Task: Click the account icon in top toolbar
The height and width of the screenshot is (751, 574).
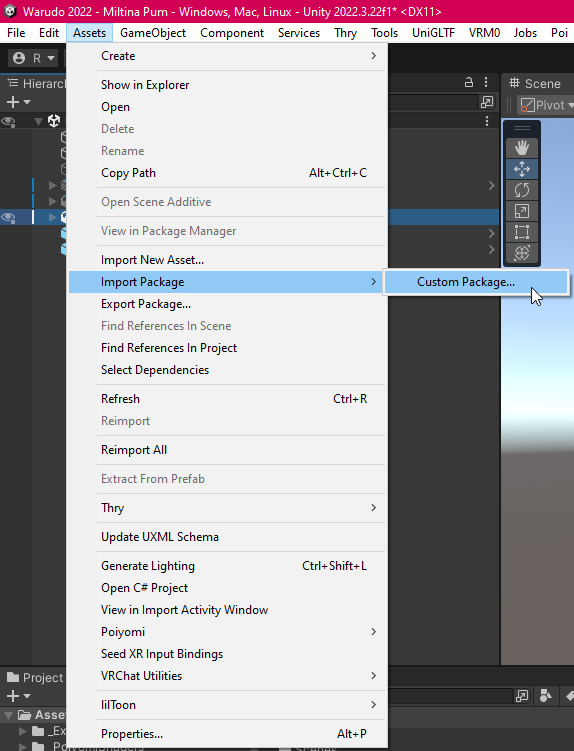Action: [19, 58]
